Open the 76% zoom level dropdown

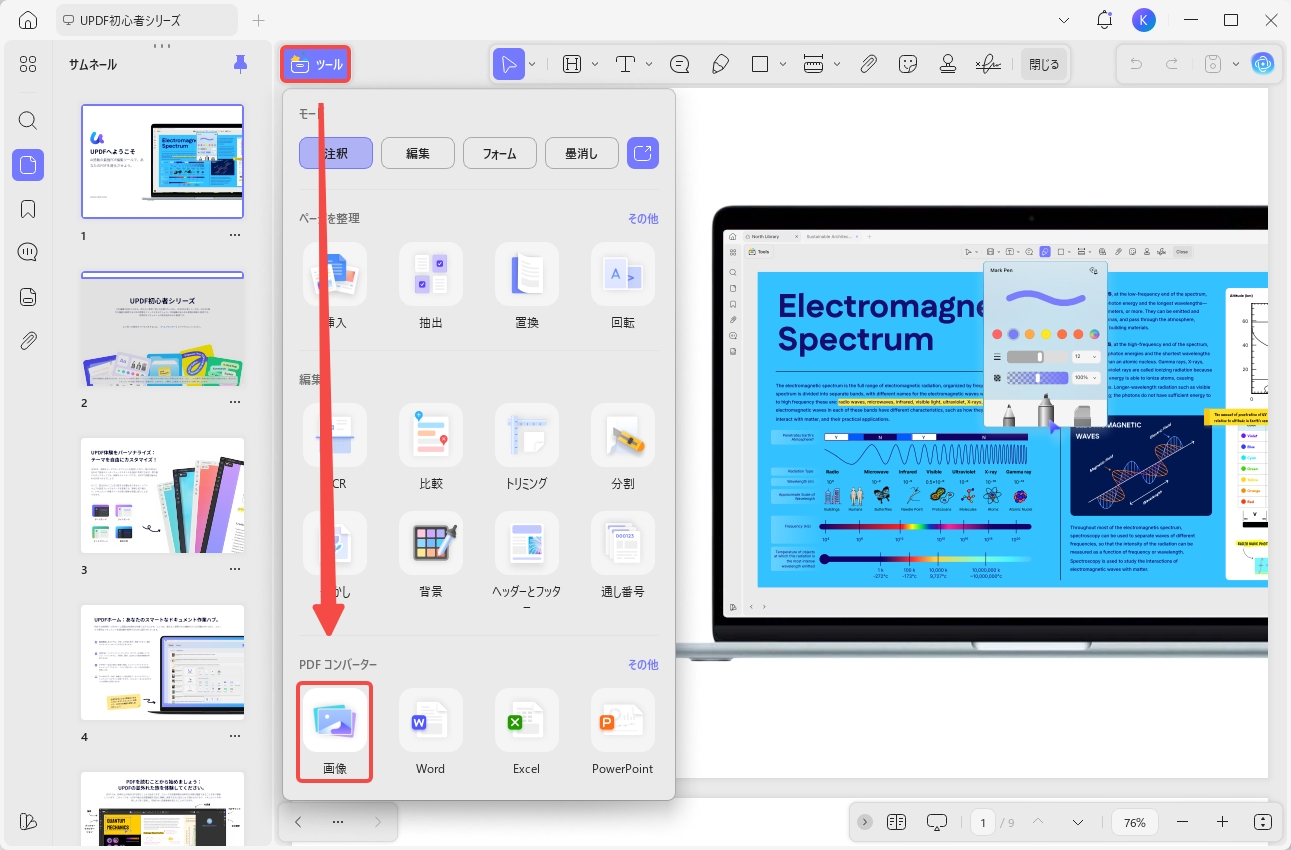click(1135, 822)
